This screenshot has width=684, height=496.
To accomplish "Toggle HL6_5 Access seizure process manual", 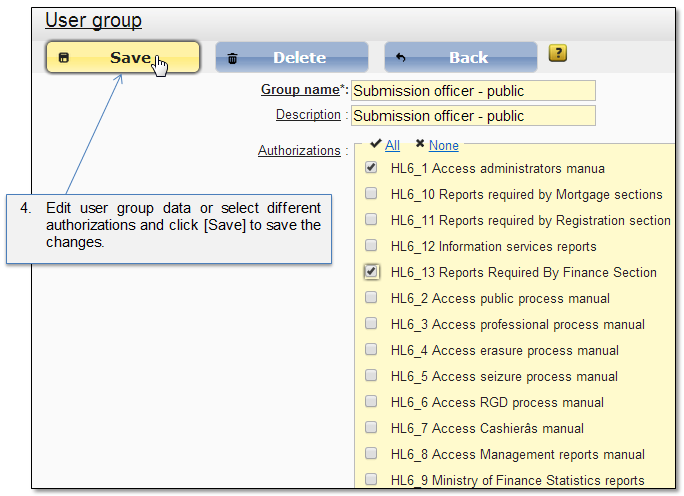I will coord(371,376).
